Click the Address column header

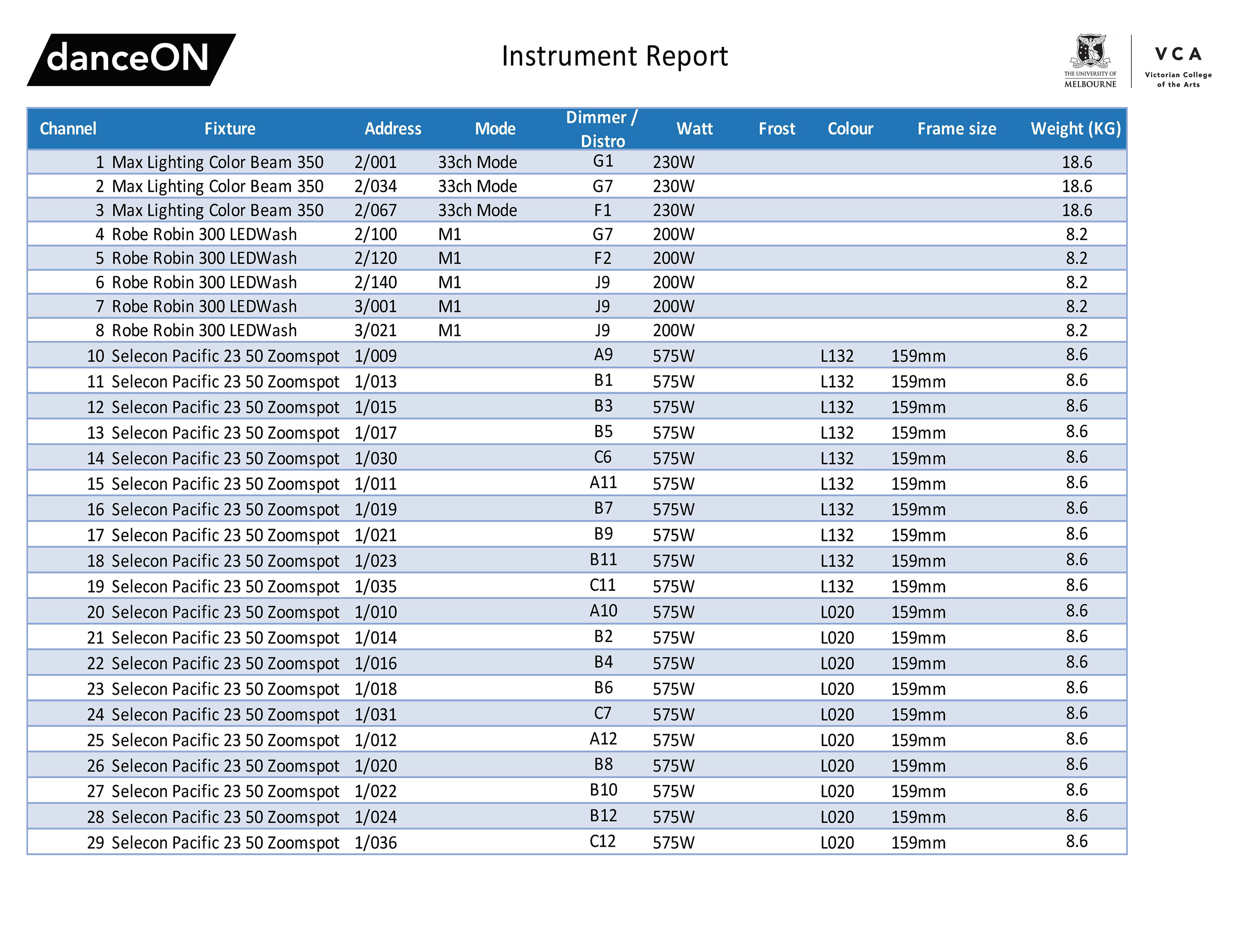click(392, 129)
